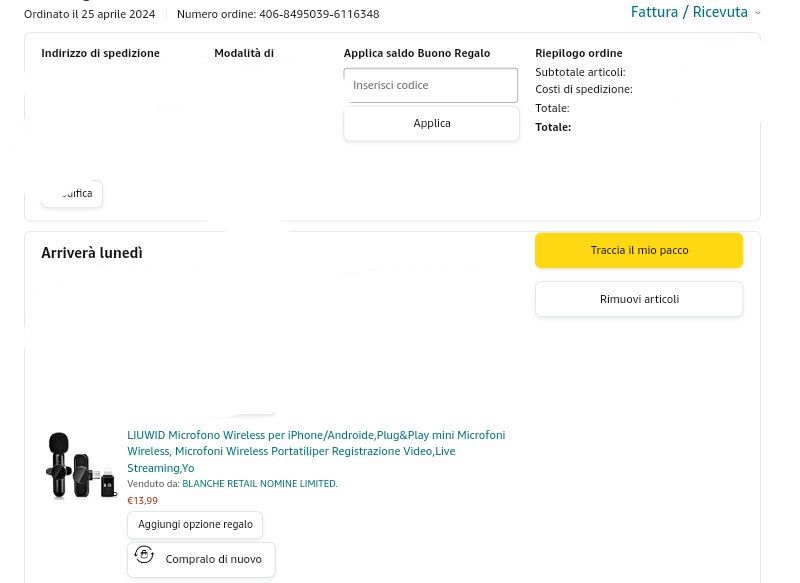Image resolution: width=800 pixels, height=583 pixels.
Task: Focus the Inserisci codice gift code field
Action: [431, 85]
